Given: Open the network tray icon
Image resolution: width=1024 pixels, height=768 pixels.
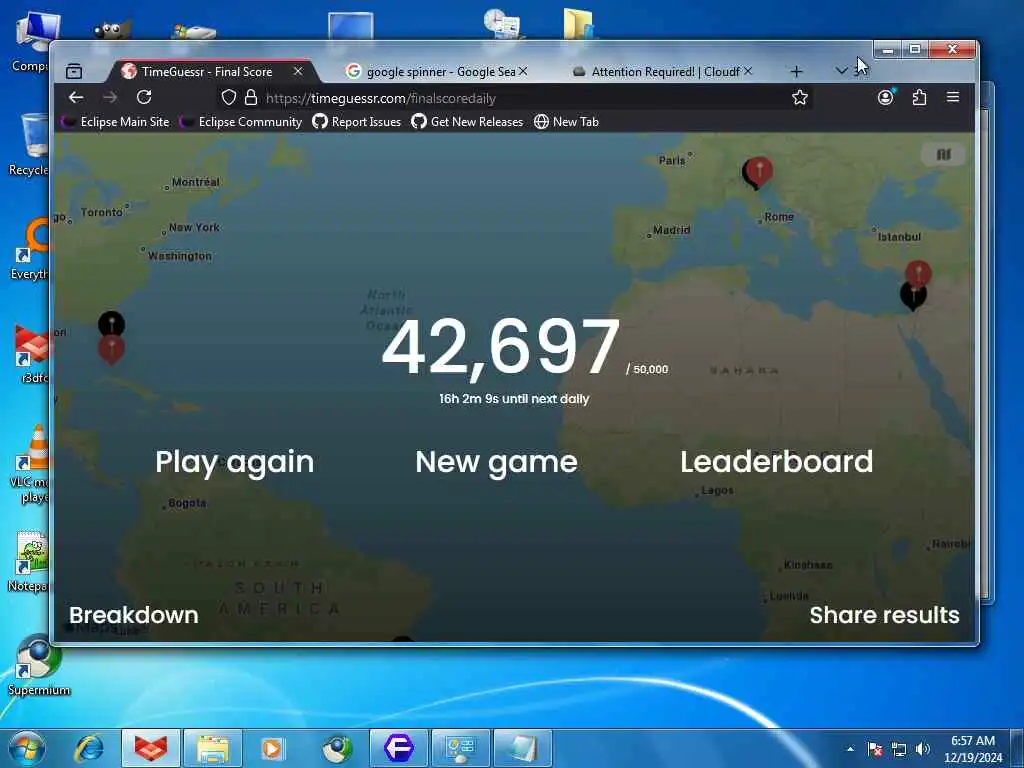Looking at the screenshot, I should point(899,749).
